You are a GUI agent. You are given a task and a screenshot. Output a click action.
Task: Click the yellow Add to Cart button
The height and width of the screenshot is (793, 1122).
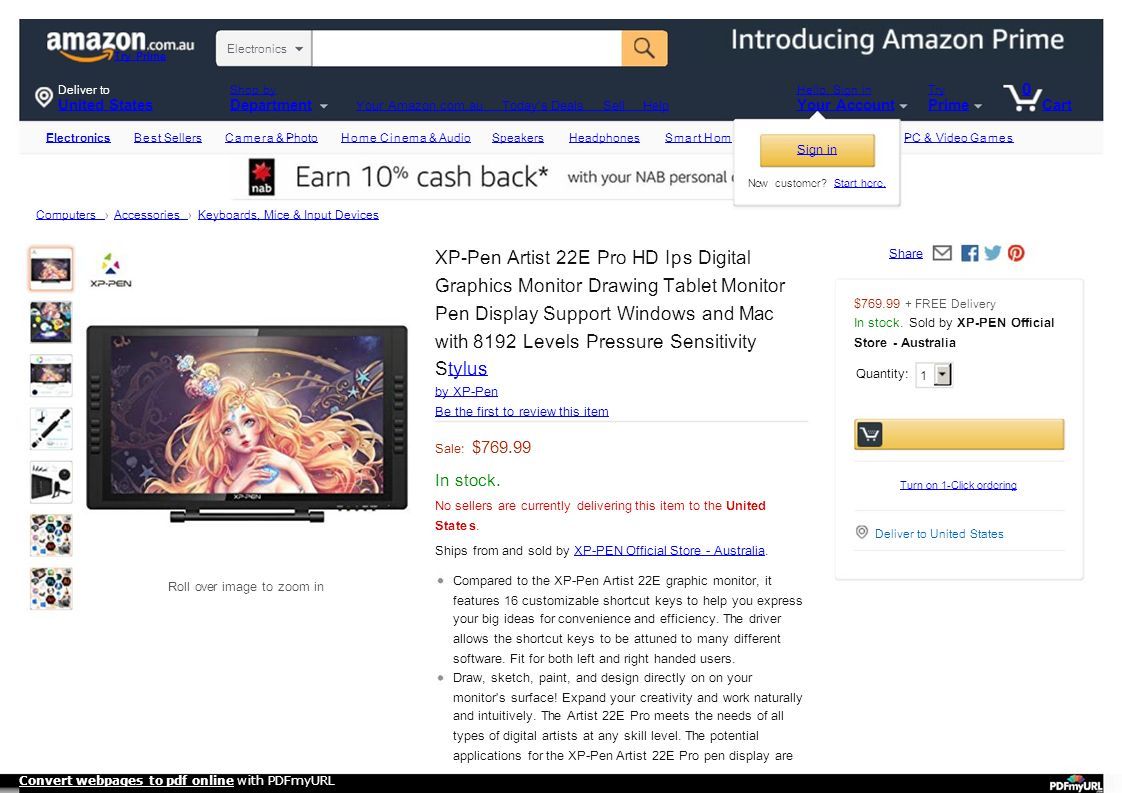coord(959,434)
